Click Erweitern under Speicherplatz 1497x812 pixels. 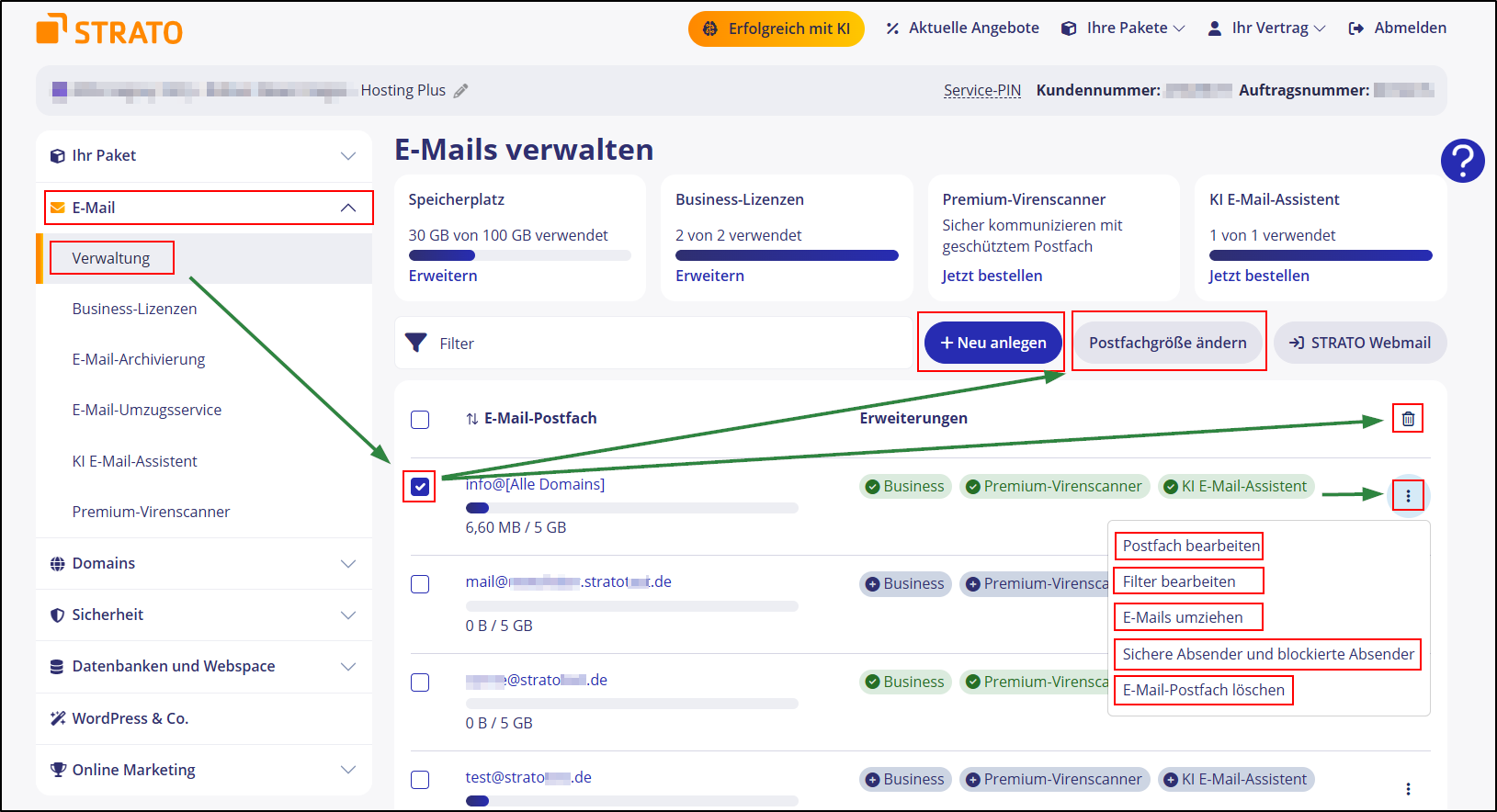tap(443, 276)
